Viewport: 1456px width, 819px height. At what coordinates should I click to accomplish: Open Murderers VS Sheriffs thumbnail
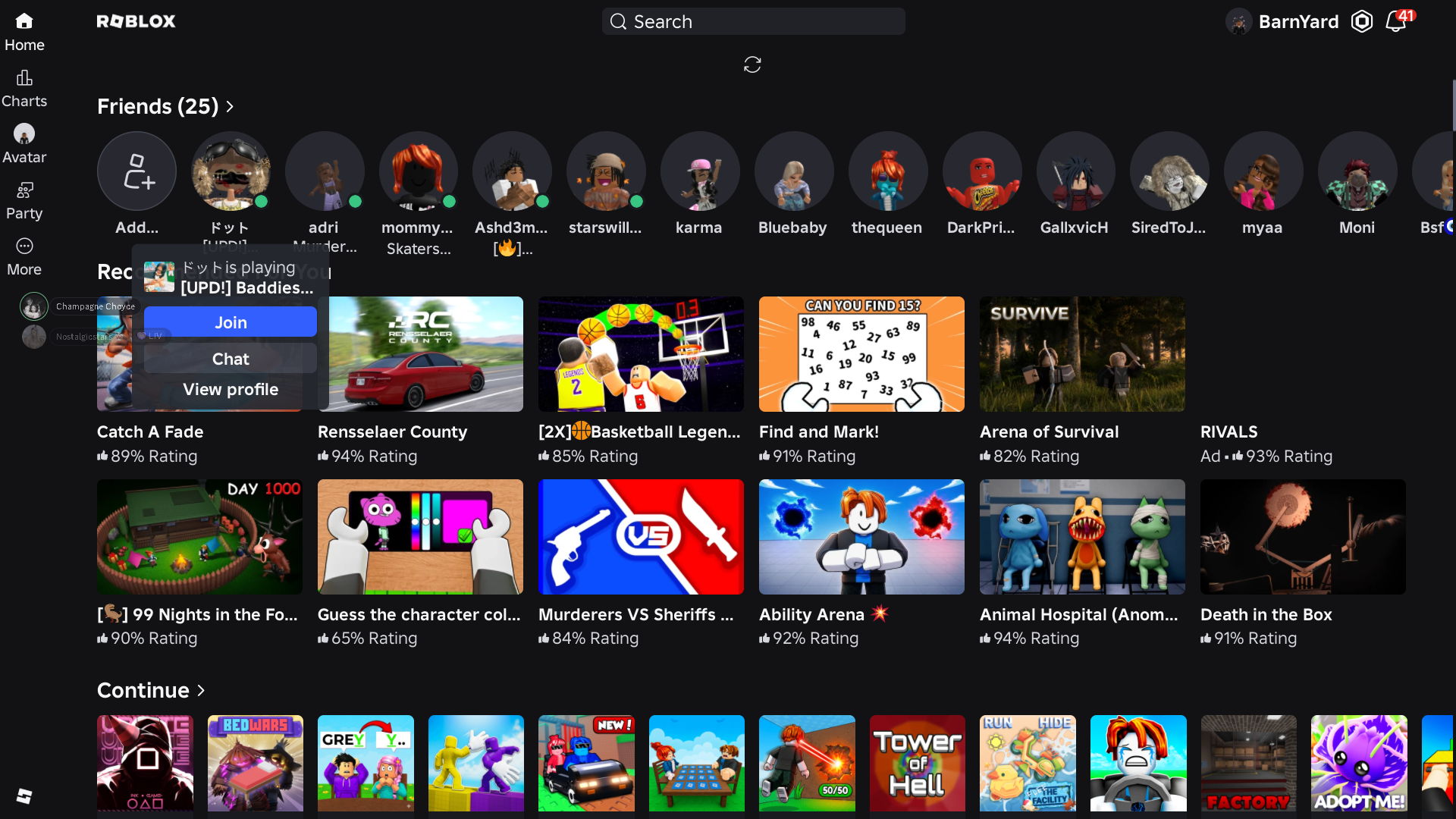(641, 537)
